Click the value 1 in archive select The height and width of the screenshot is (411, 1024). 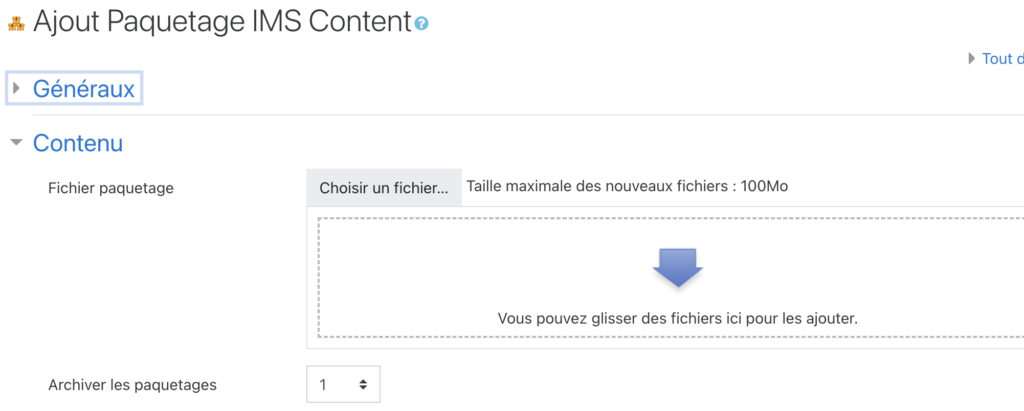323,385
